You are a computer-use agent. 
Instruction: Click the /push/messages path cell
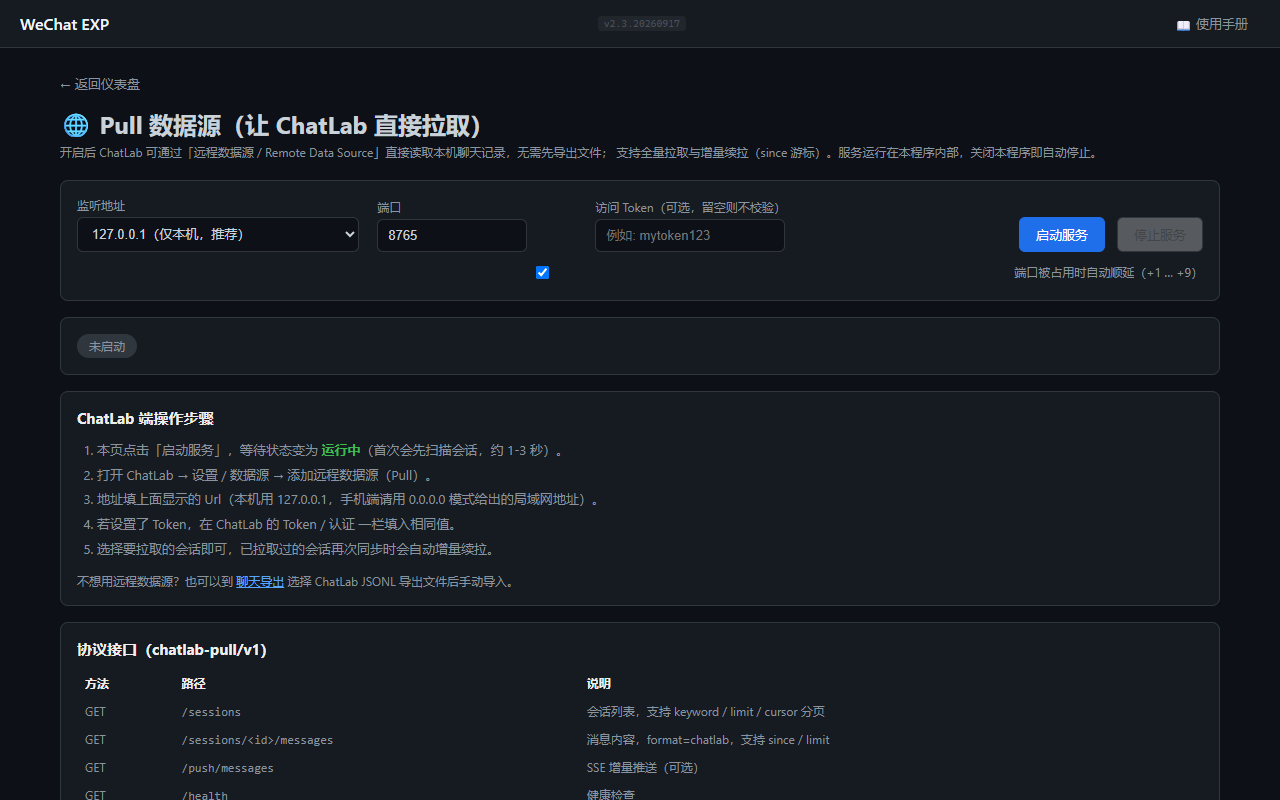coord(227,768)
